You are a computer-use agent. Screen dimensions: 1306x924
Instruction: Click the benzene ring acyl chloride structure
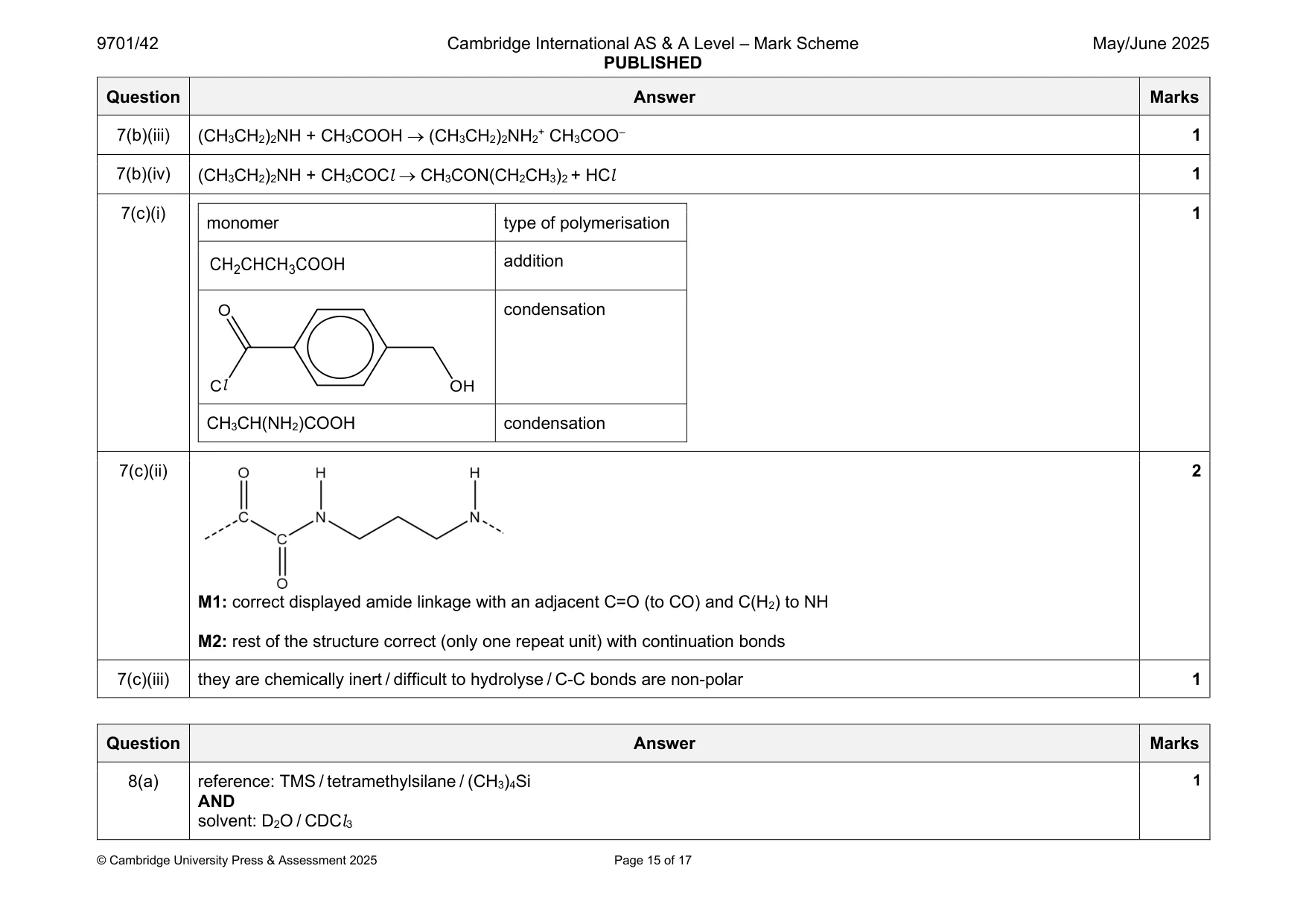point(342,348)
